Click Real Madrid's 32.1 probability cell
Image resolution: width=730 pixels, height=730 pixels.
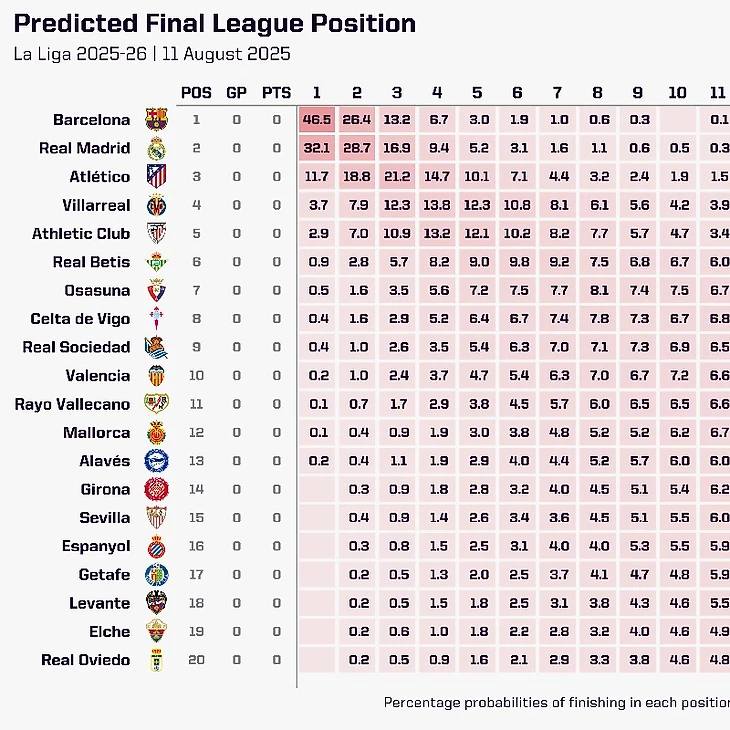[x=316, y=148]
